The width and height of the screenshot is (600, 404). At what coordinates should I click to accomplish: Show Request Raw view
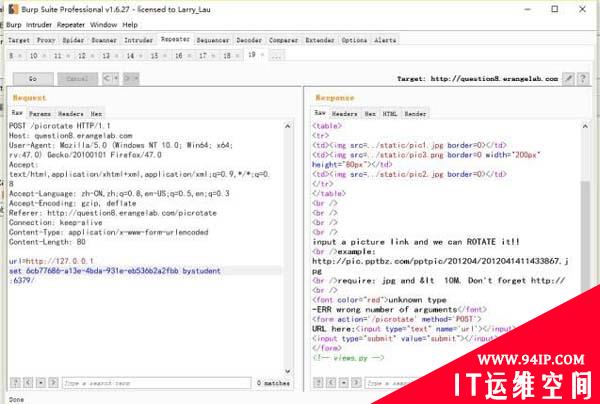pyautogui.click(x=17, y=113)
